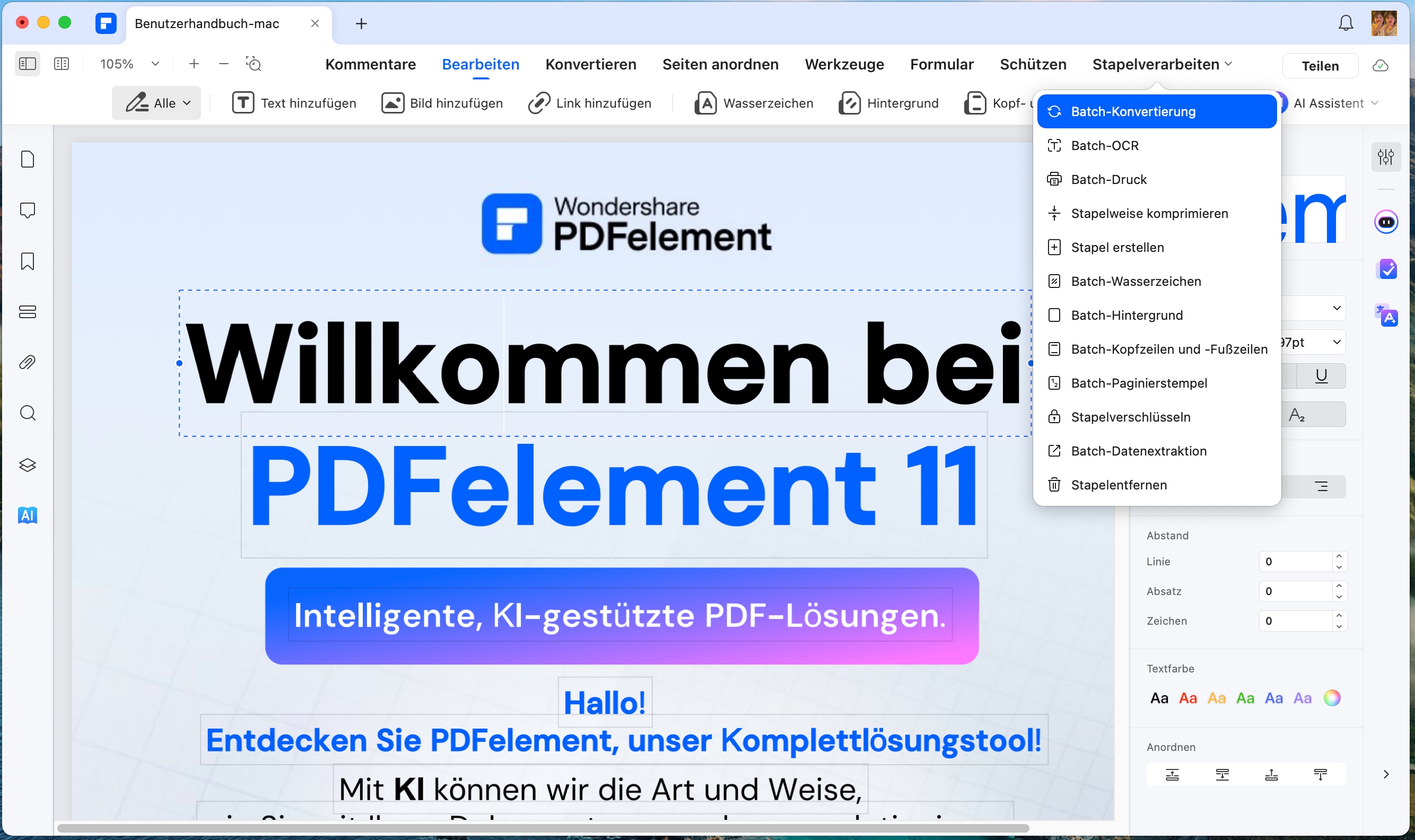
Task: Click Bild hinzufügen tool
Action: 442,103
